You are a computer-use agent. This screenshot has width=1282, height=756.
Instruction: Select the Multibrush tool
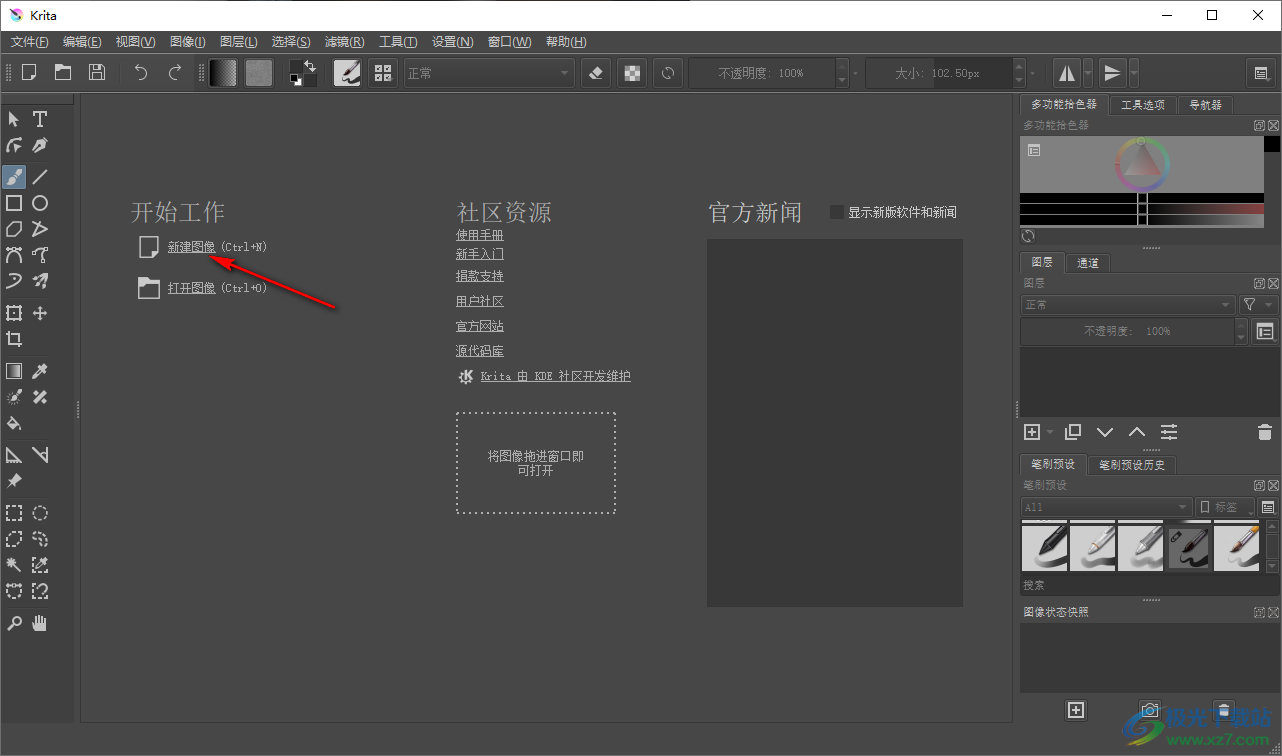tap(40, 281)
